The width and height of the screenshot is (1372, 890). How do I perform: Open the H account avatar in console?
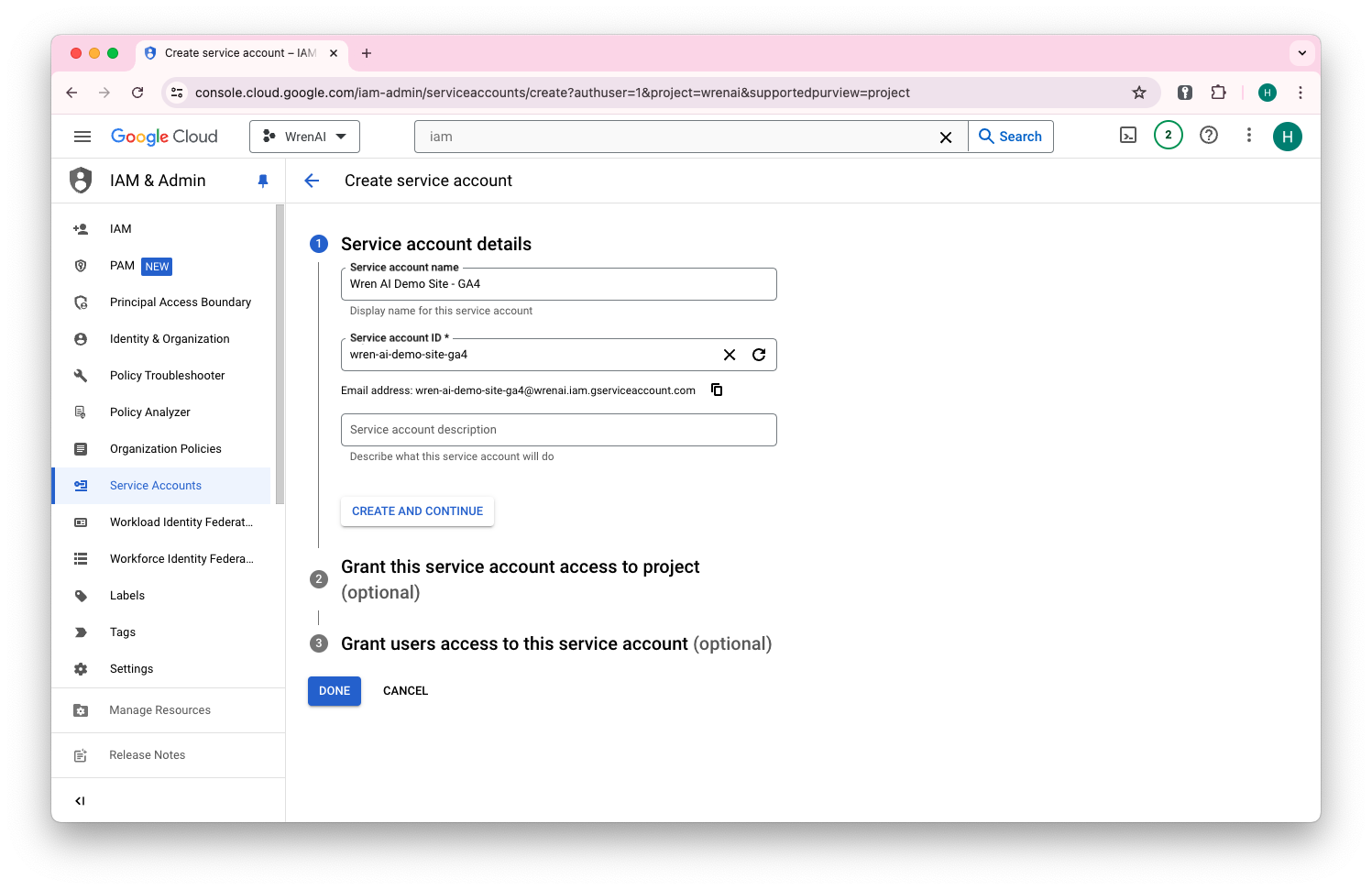tap(1287, 137)
